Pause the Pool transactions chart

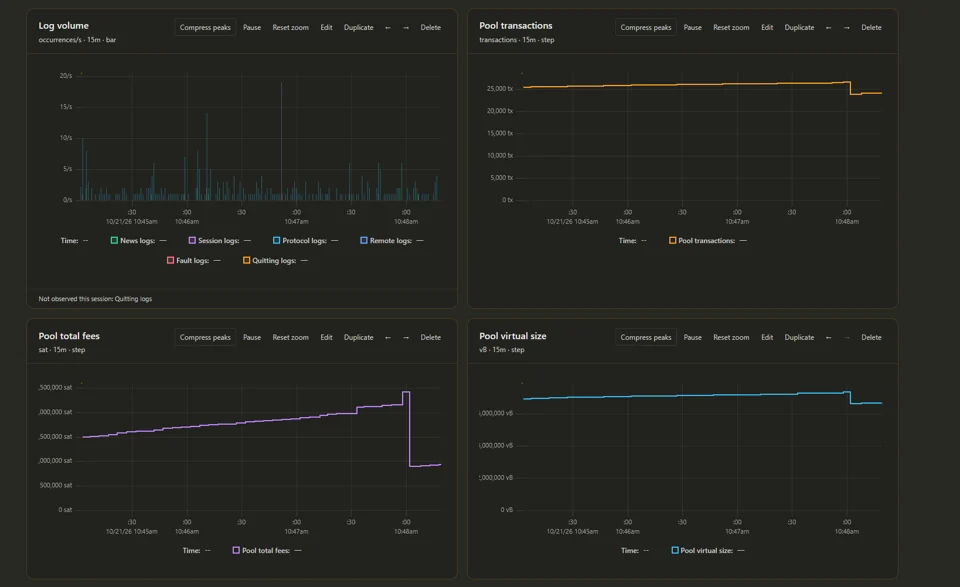pyautogui.click(x=692, y=28)
